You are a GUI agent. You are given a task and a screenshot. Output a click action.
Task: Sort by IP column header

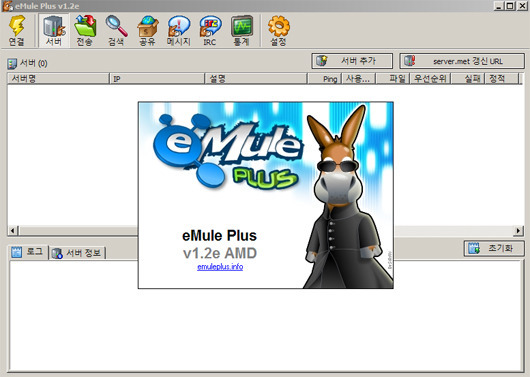(157, 78)
